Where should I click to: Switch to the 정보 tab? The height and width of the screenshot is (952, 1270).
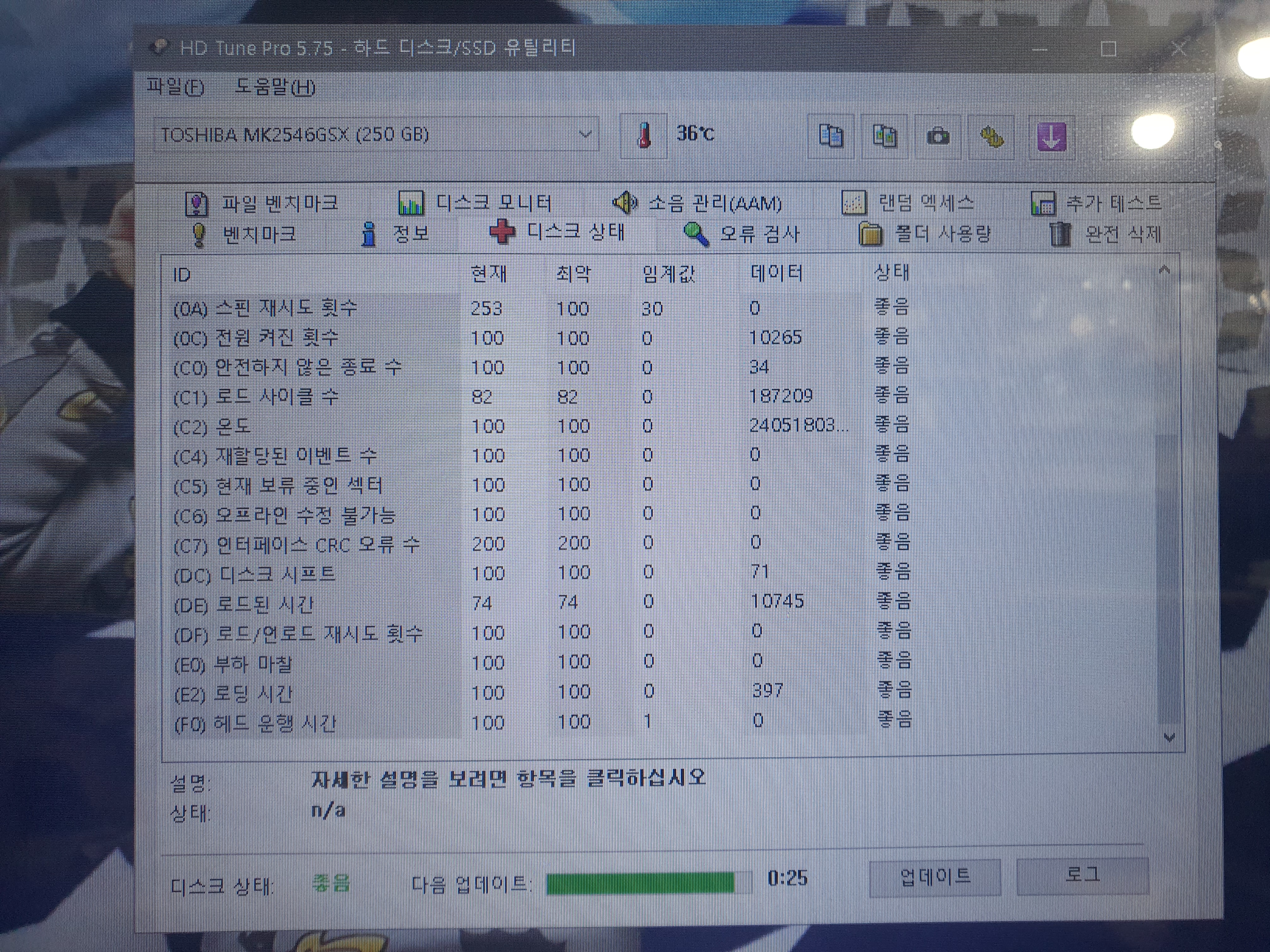395,234
